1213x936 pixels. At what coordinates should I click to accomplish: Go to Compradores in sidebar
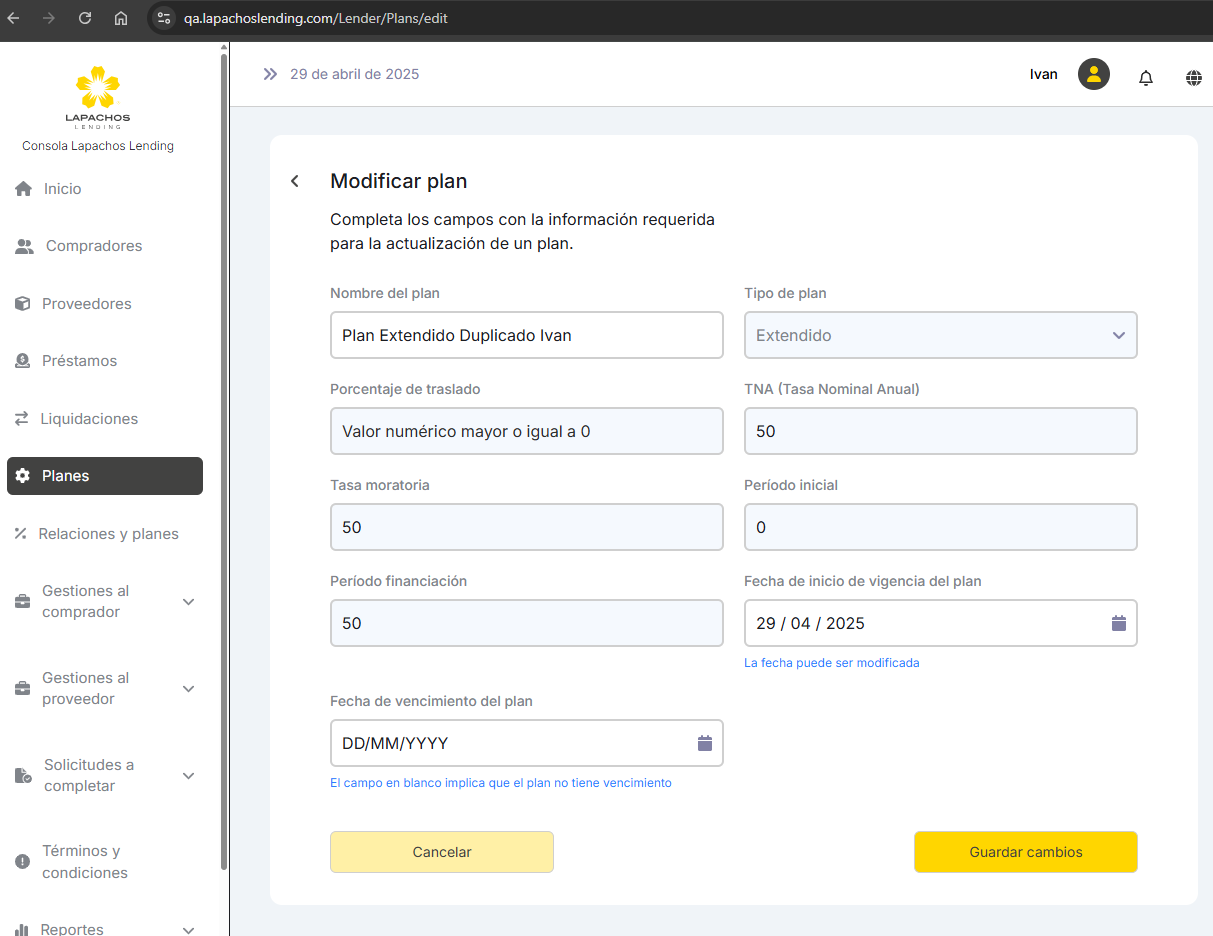93,246
